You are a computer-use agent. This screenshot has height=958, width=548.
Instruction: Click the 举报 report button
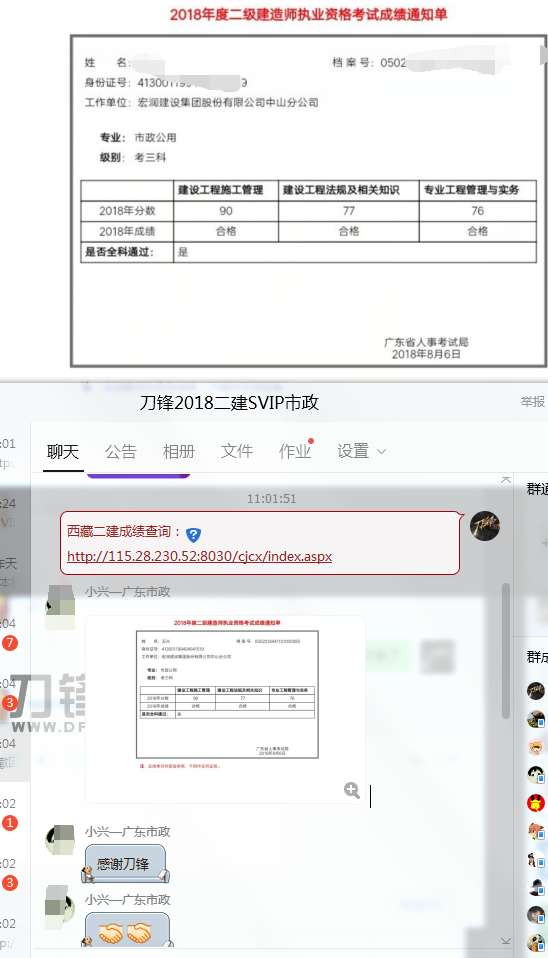pyautogui.click(x=532, y=401)
